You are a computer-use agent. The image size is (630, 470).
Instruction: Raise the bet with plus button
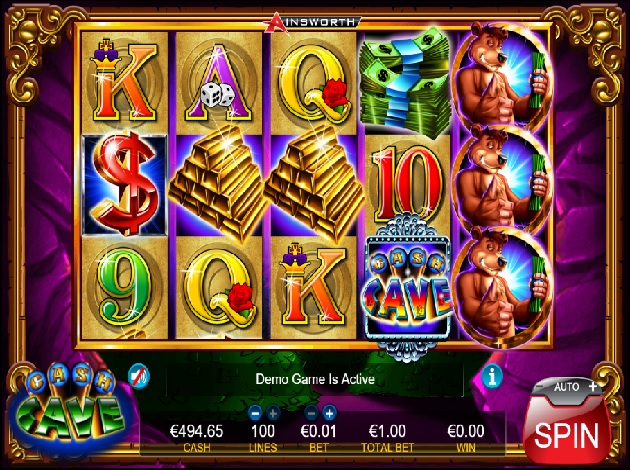[x=329, y=413]
